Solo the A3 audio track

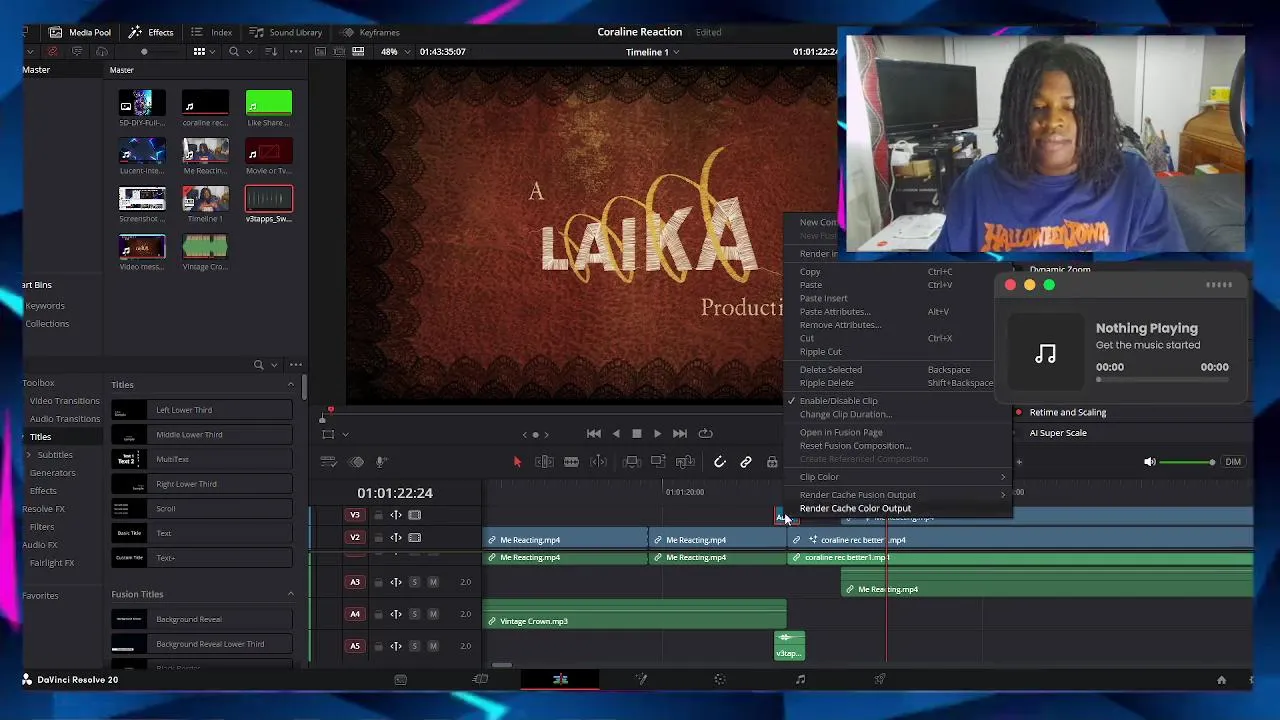pyautogui.click(x=414, y=582)
